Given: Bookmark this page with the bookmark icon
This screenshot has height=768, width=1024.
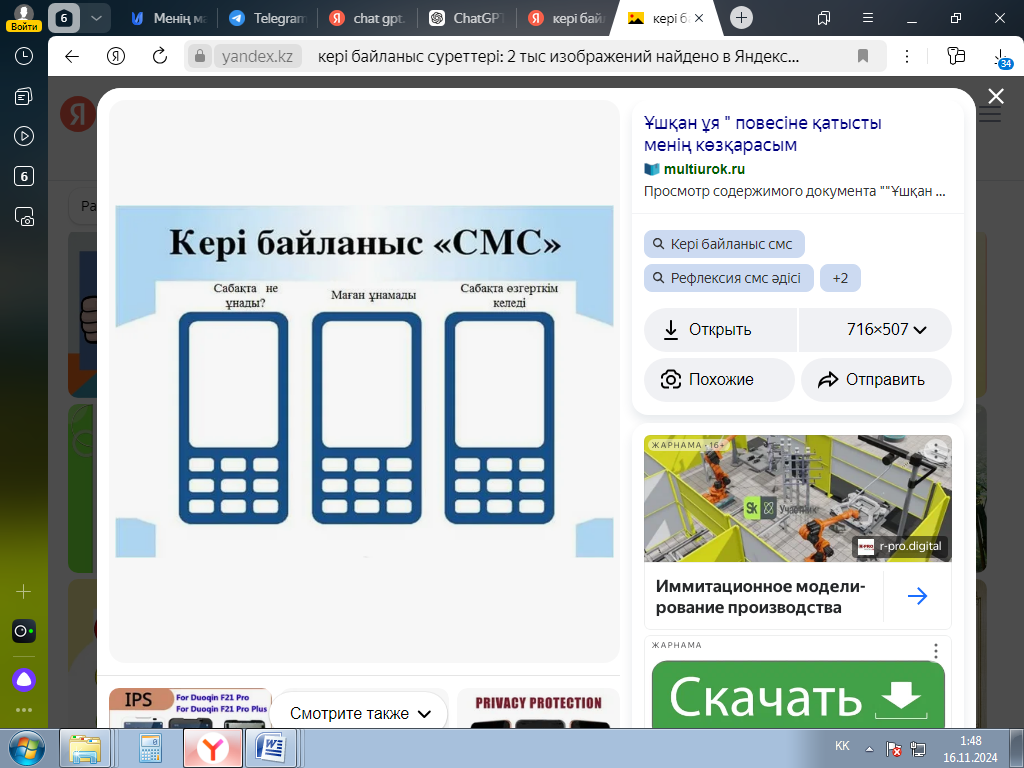Looking at the screenshot, I should 863,57.
